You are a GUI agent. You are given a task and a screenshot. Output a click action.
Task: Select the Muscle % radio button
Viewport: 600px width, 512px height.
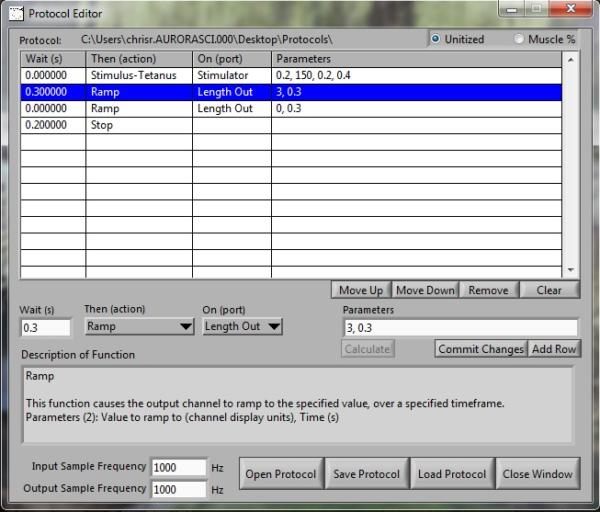point(519,39)
